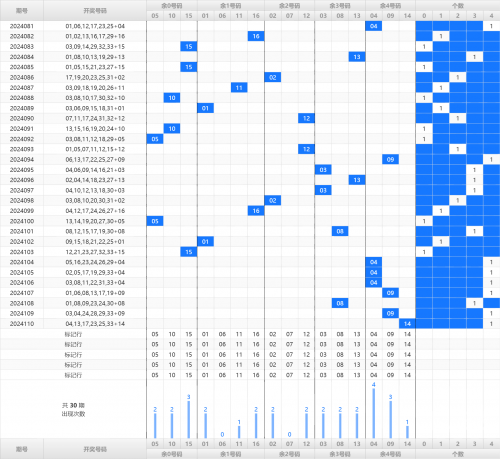Click the blue 14 cell in row 2024110
The image size is (500, 459).
click(407, 324)
